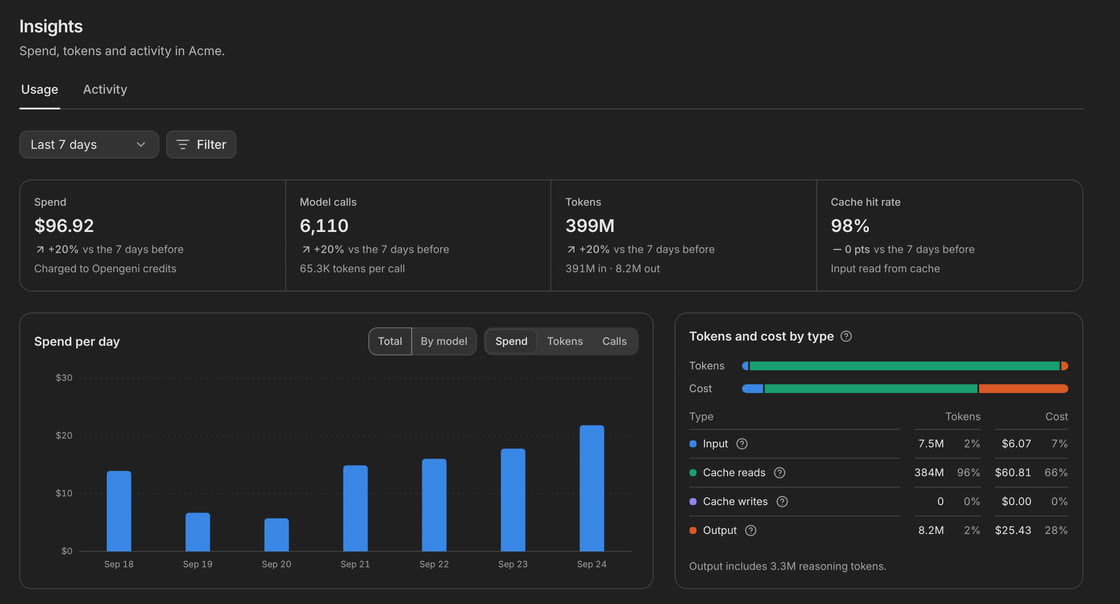This screenshot has height=604, width=1120.
Task: Click the Cost column header
Action: (1056, 416)
